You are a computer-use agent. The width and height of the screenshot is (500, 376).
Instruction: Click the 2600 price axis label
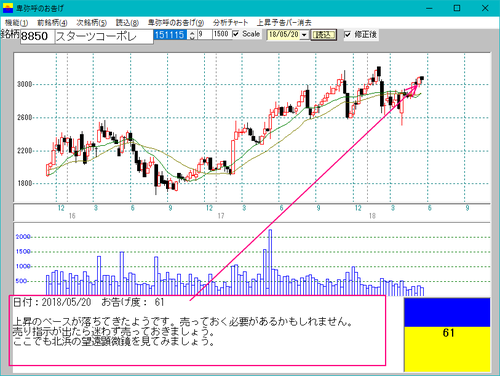[25, 117]
